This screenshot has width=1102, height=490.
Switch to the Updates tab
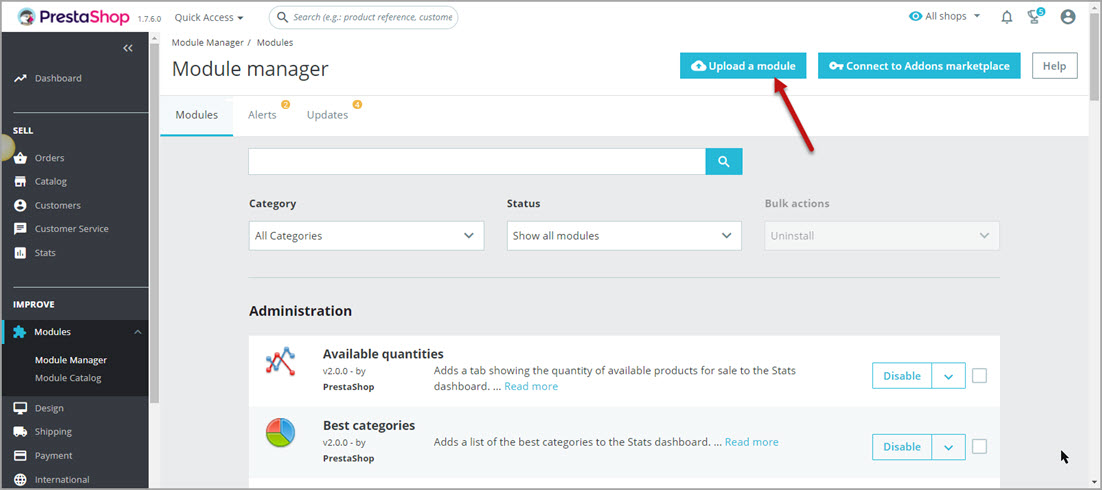(x=328, y=115)
